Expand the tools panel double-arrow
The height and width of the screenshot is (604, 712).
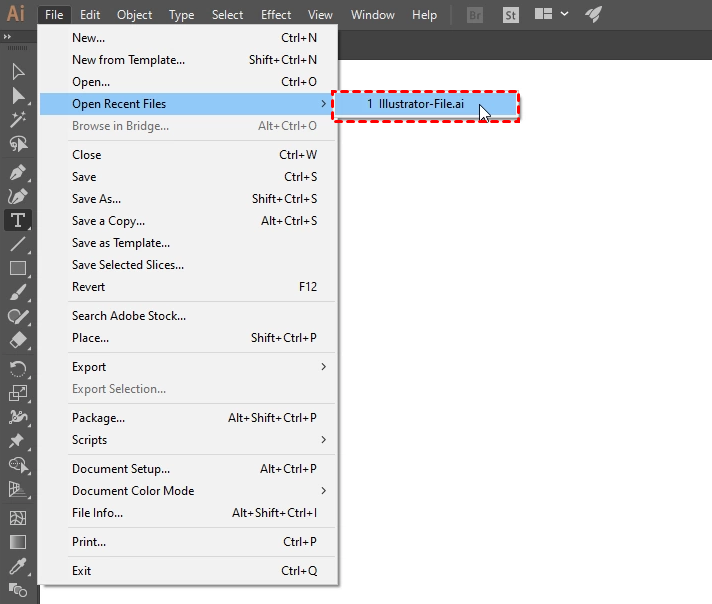coord(9,37)
